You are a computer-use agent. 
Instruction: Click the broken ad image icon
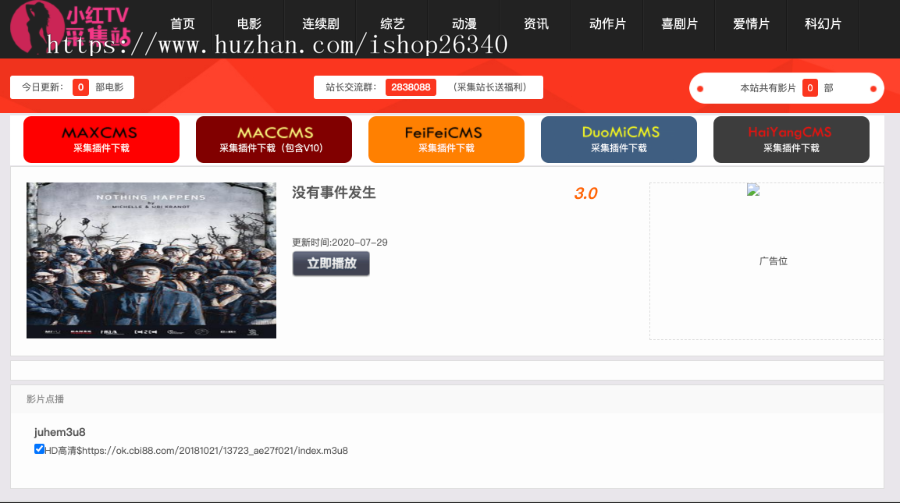point(753,190)
